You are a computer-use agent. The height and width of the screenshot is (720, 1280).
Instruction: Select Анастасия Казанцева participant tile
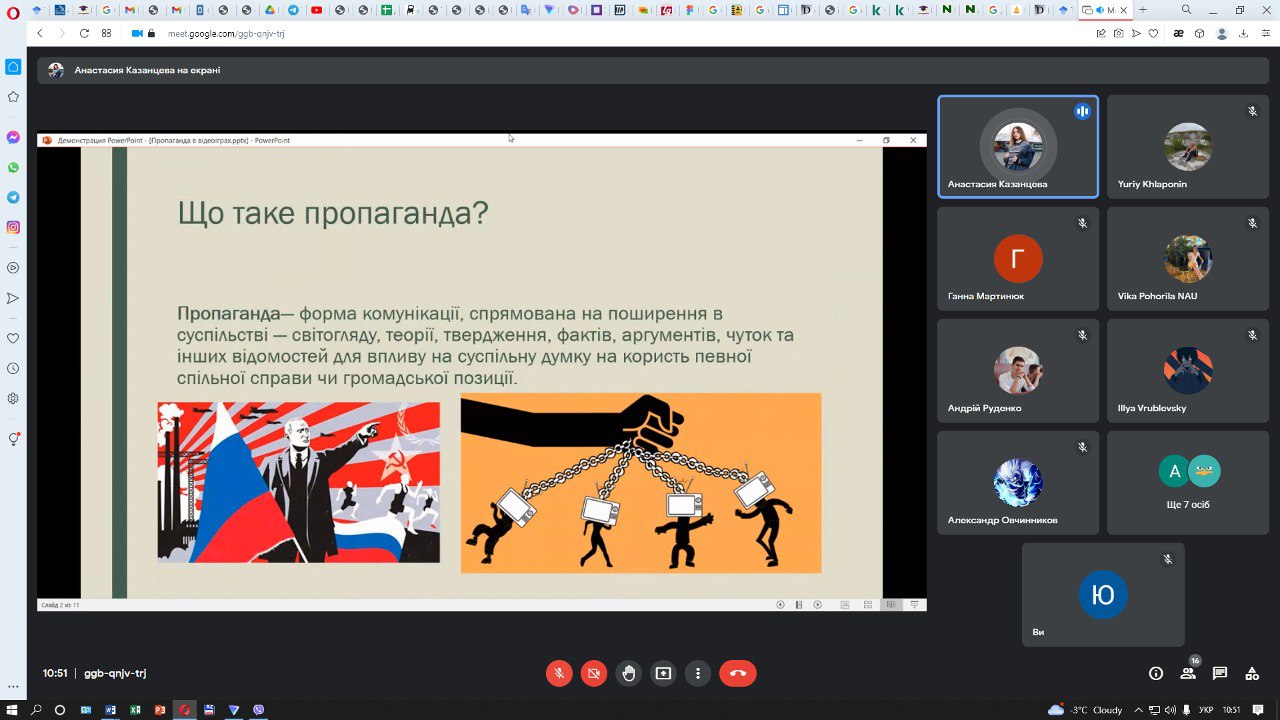(1018, 147)
